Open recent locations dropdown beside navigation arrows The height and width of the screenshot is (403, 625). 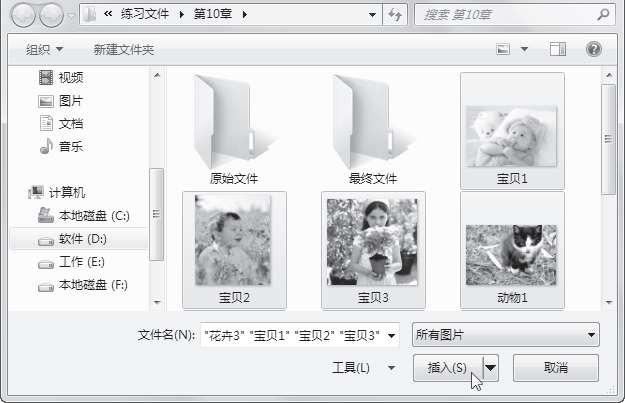coord(71,16)
